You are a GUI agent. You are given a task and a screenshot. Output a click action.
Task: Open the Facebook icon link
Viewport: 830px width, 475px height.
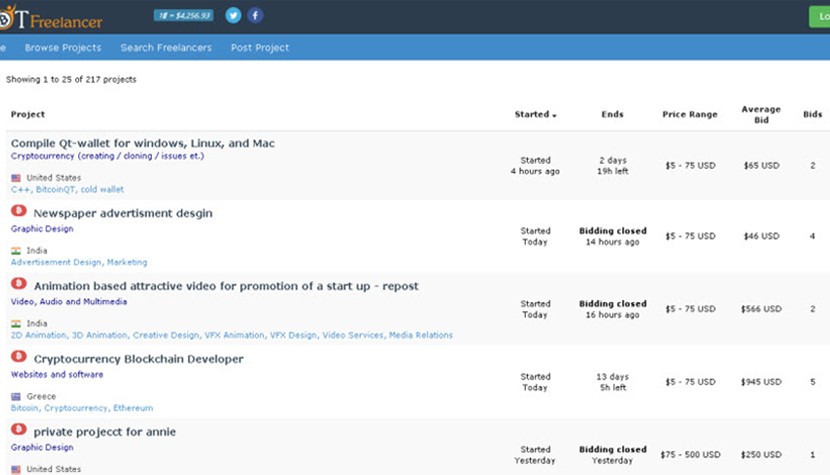coord(255,15)
